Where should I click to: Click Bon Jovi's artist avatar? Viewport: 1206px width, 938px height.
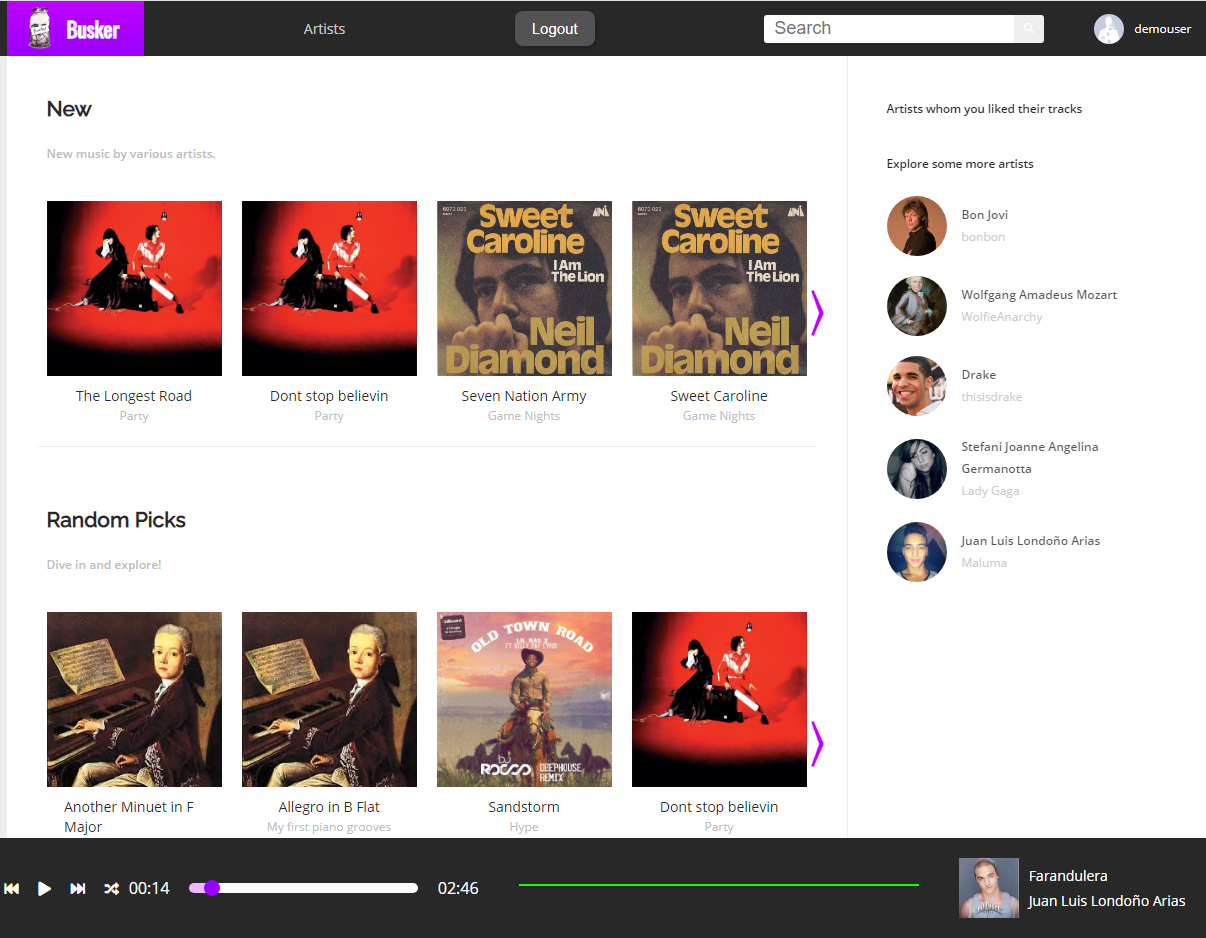click(917, 226)
